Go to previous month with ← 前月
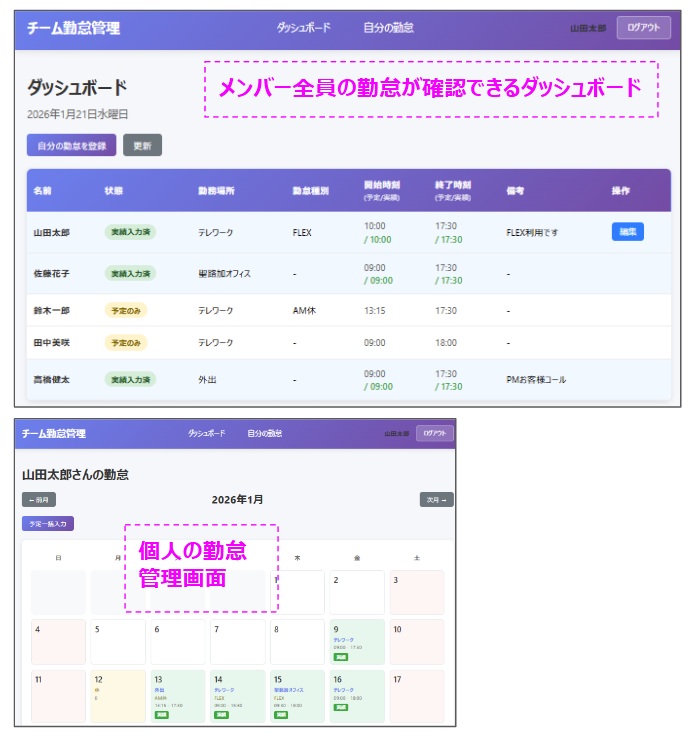Screen dimensions: 696x735 [39, 500]
